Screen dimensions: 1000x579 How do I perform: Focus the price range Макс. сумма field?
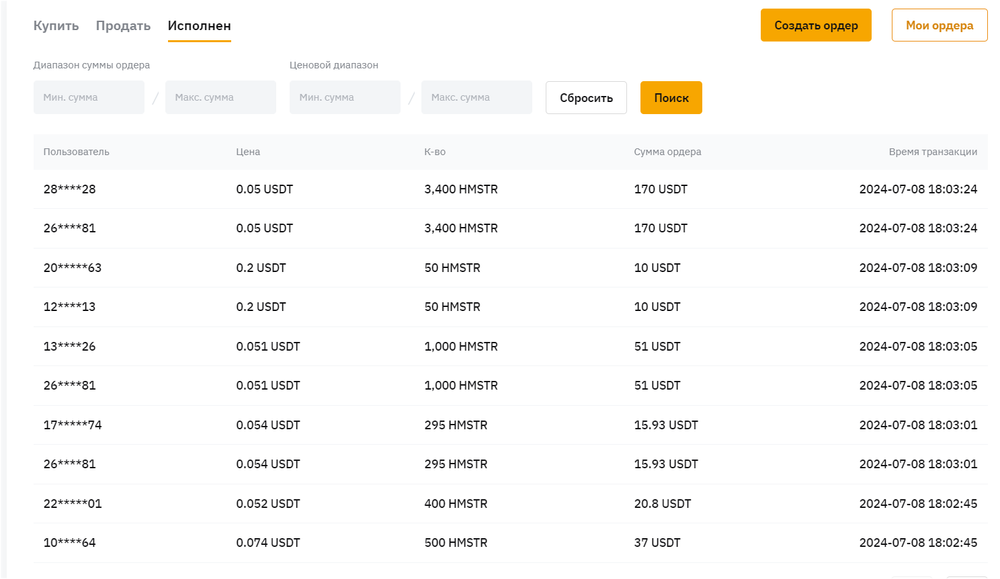point(477,98)
